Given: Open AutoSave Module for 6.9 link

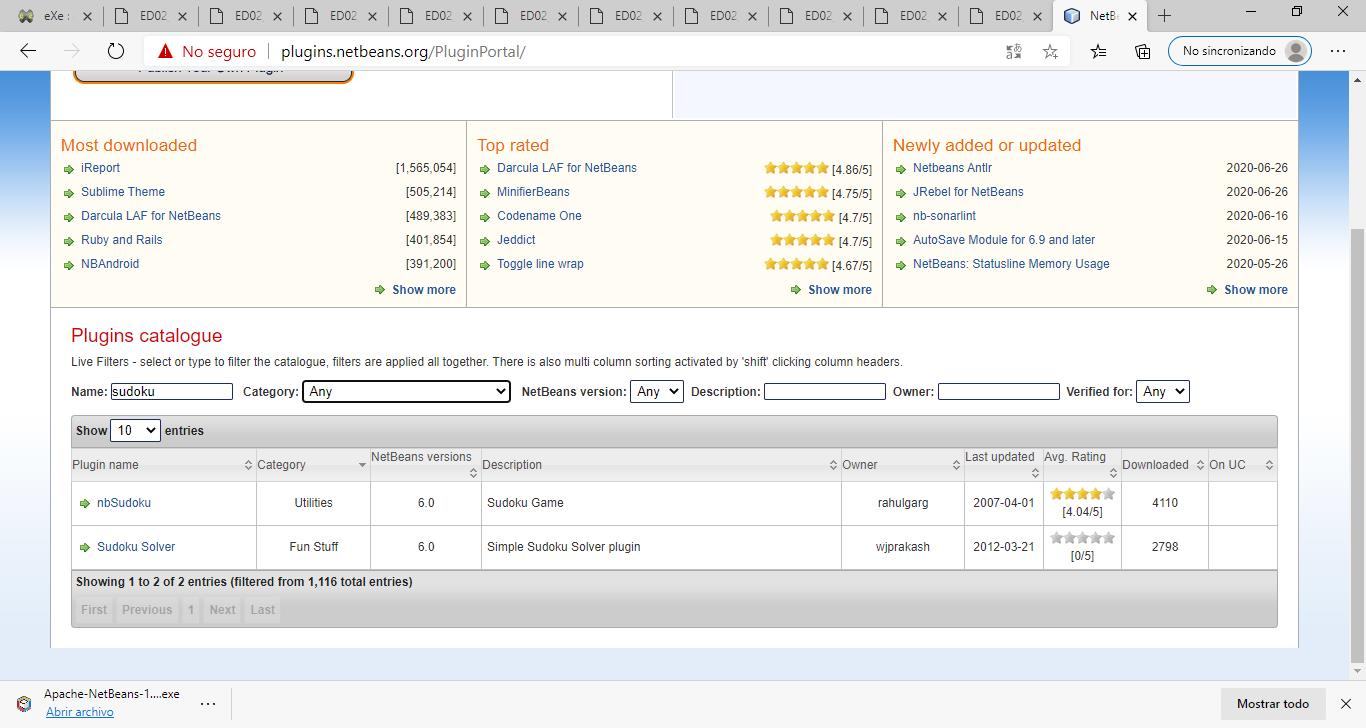Looking at the screenshot, I should [1004, 240].
